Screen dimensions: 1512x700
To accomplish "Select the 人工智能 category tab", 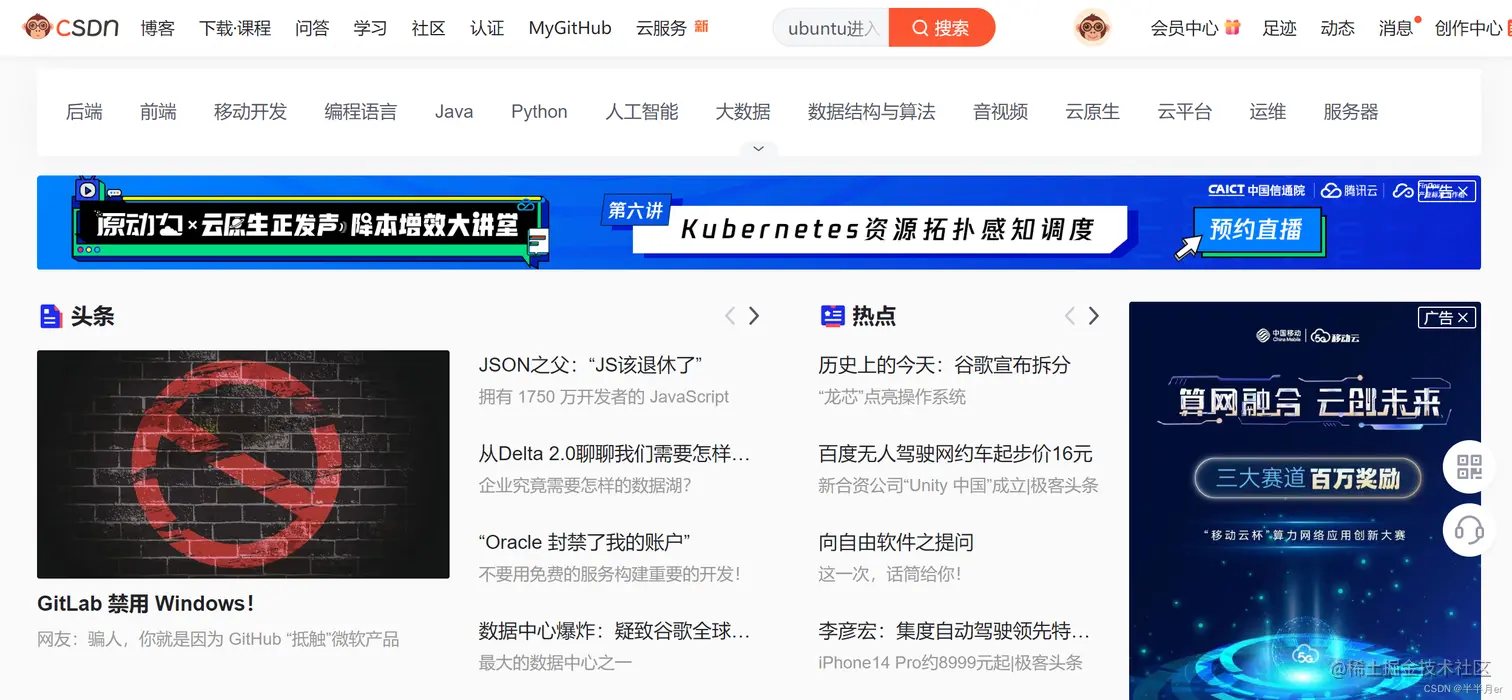I will (x=642, y=112).
